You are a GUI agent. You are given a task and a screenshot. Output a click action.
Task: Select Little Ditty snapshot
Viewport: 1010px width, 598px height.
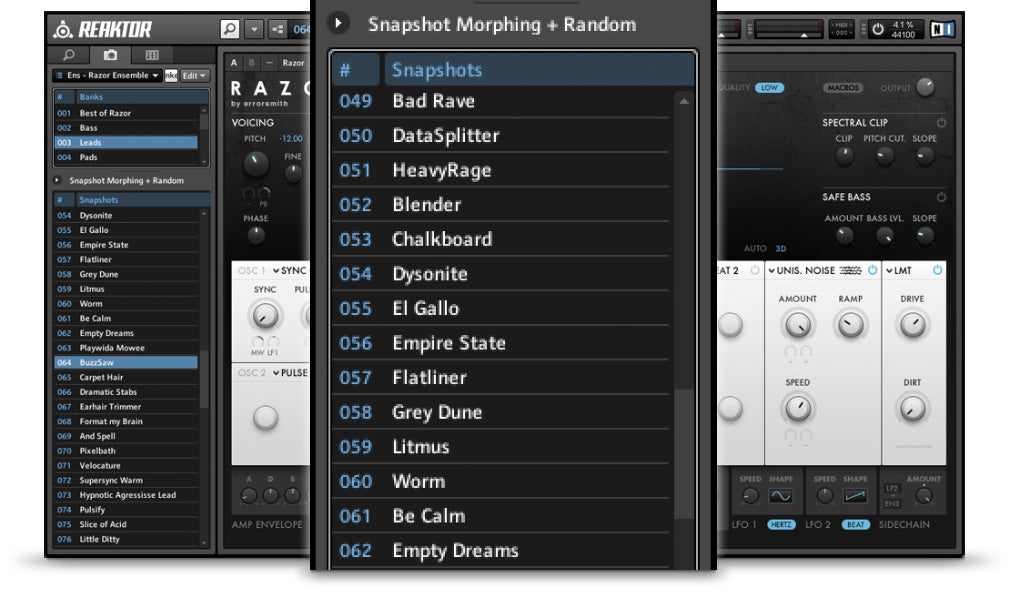click(x=126, y=539)
